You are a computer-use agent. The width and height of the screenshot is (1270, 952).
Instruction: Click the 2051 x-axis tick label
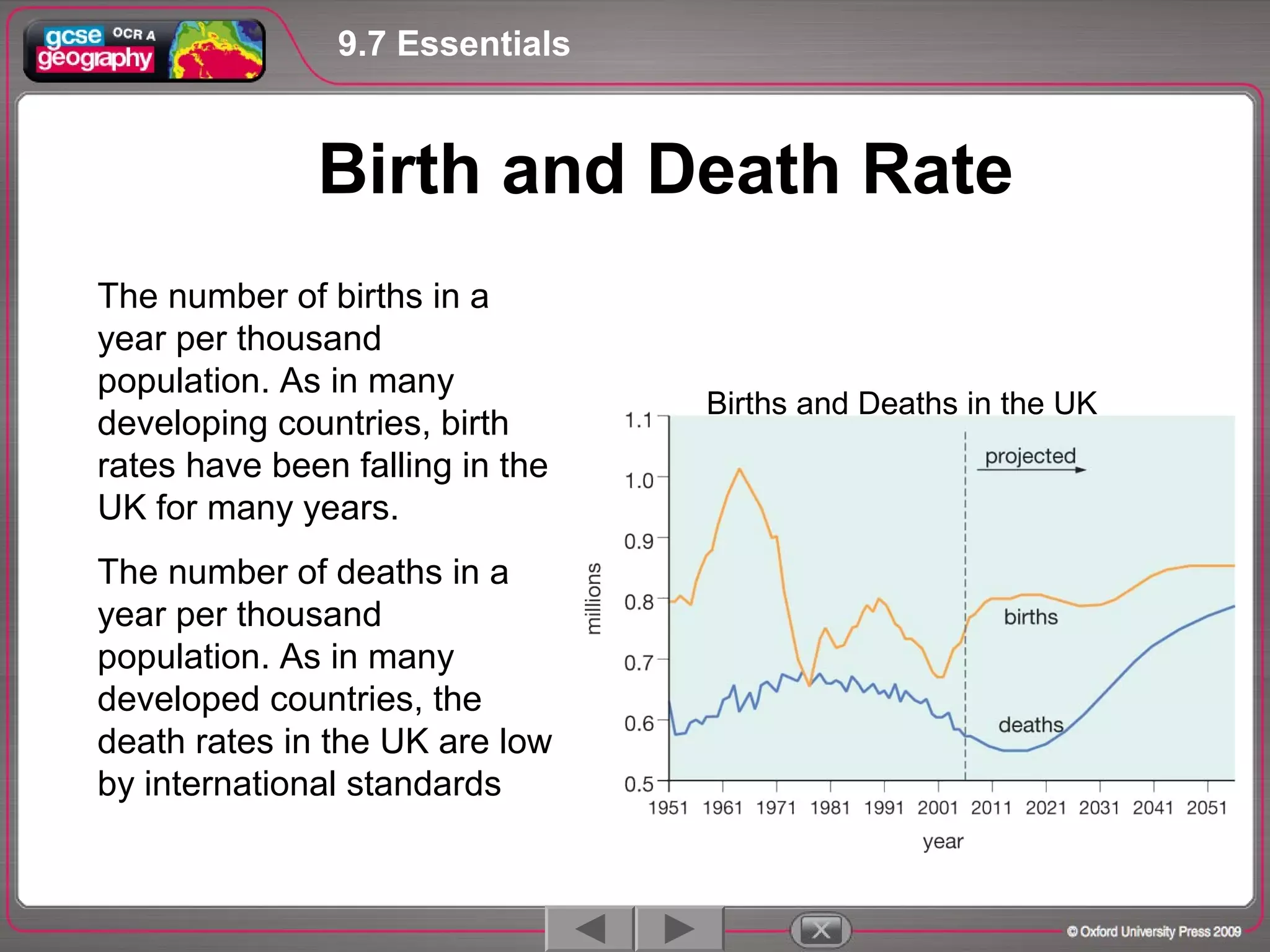tap(1206, 808)
